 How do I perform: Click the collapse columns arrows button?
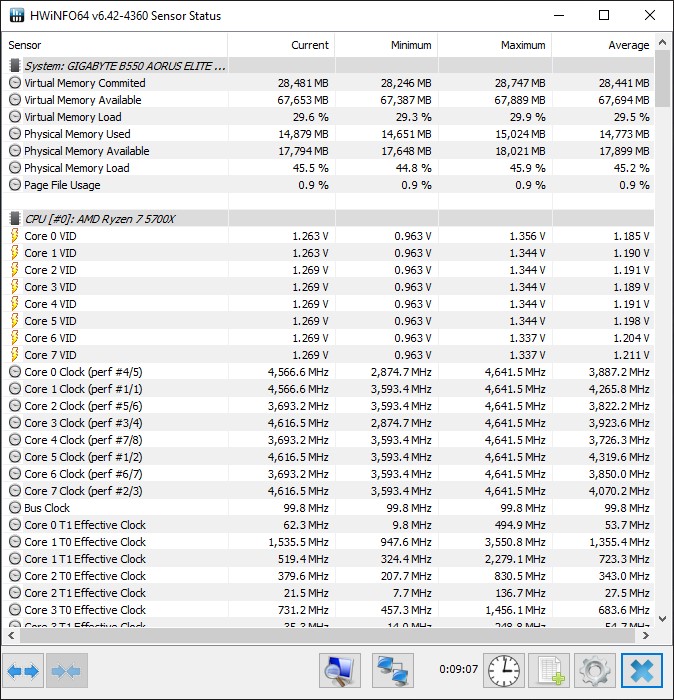[67, 671]
